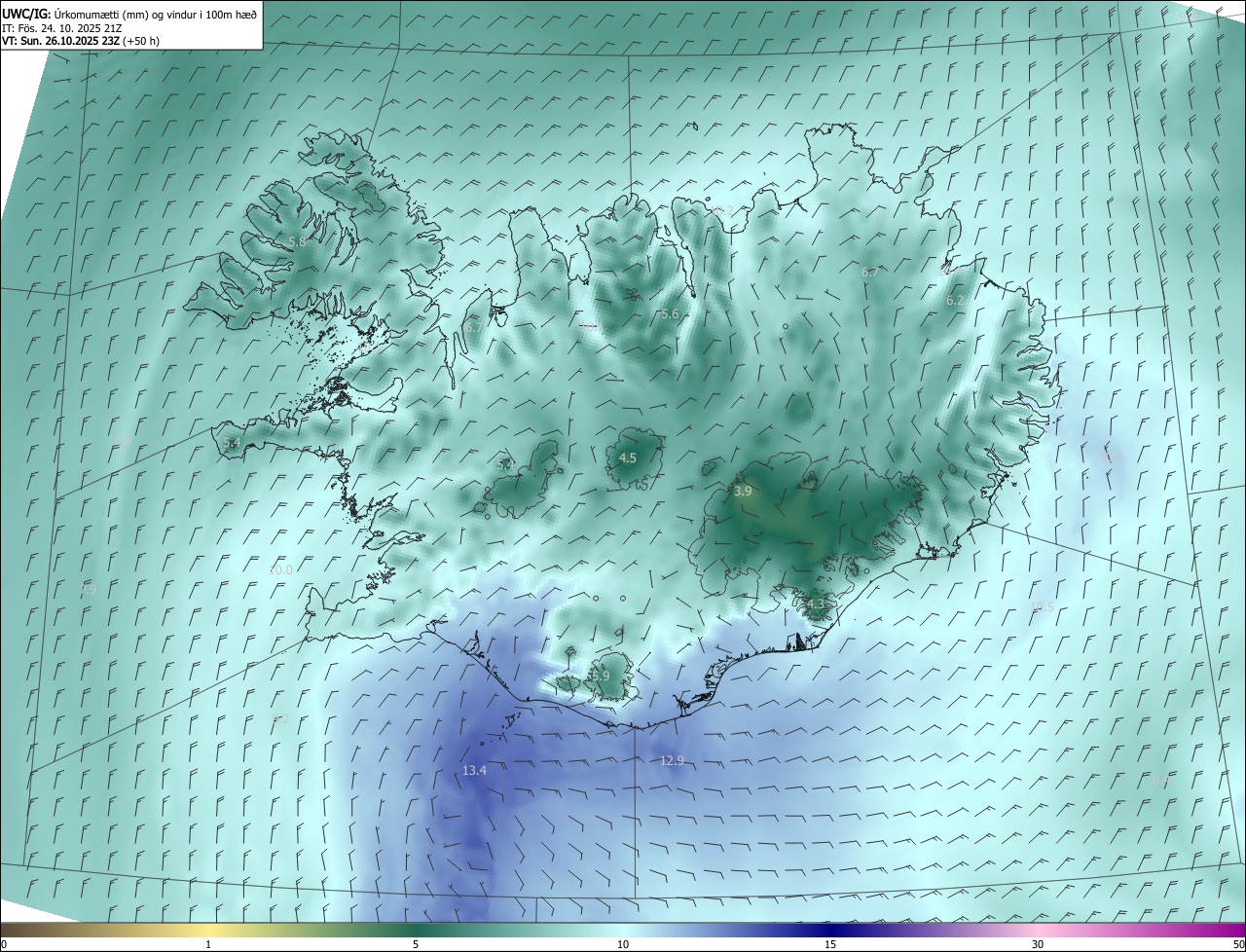
Task: Click the 5.4 value beside the Langjökull glacier
Action: [505, 465]
